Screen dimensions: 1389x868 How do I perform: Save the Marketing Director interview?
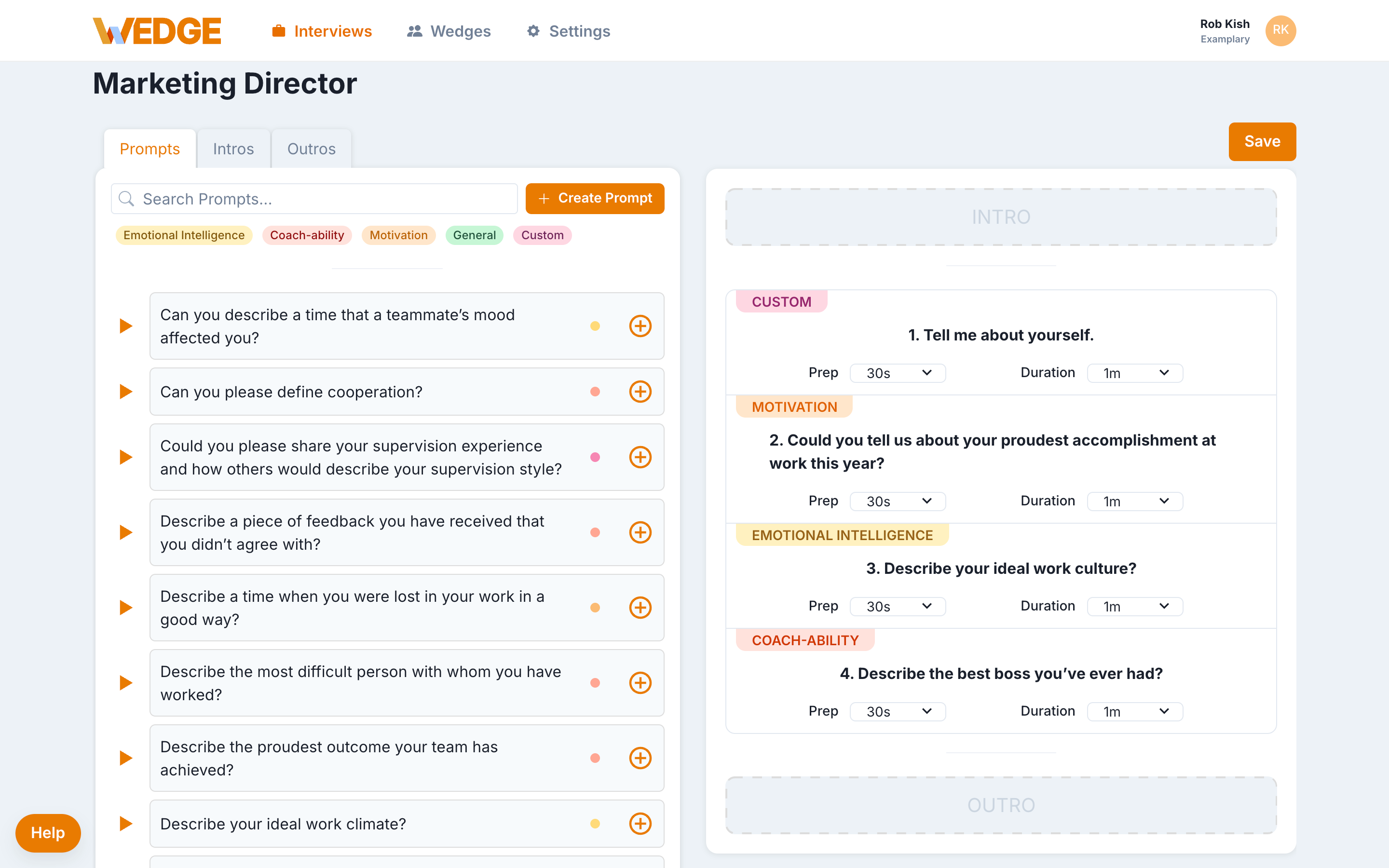click(1262, 141)
